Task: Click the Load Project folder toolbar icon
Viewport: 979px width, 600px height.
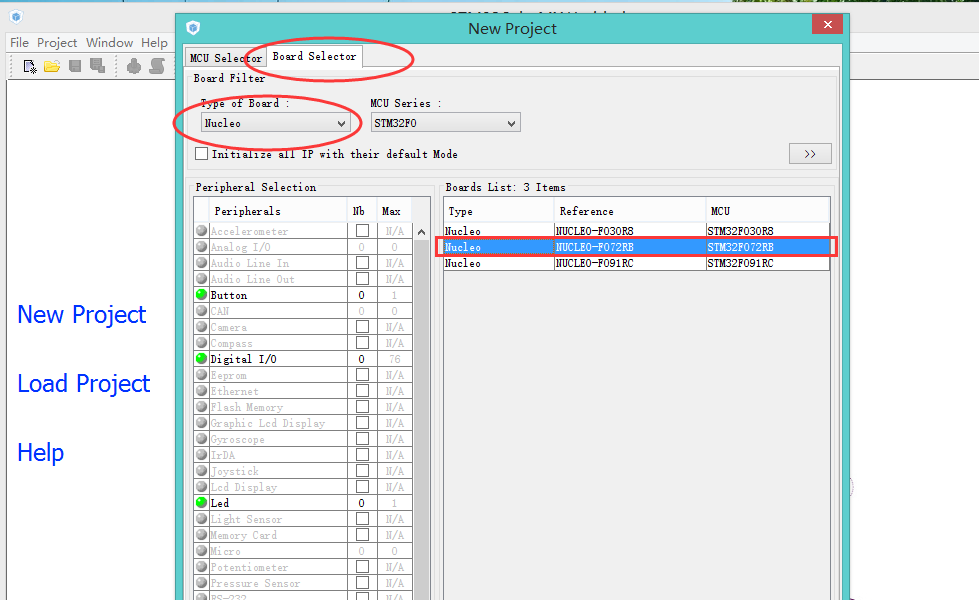Action: 52,66
